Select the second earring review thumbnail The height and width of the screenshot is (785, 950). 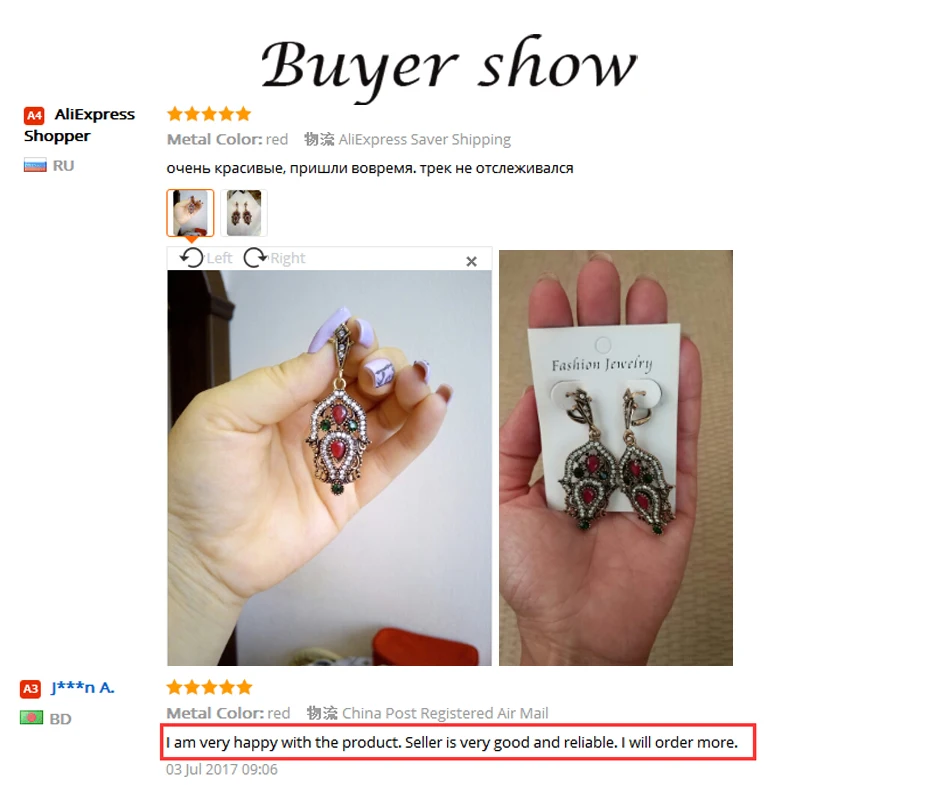[x=244, y=213]
